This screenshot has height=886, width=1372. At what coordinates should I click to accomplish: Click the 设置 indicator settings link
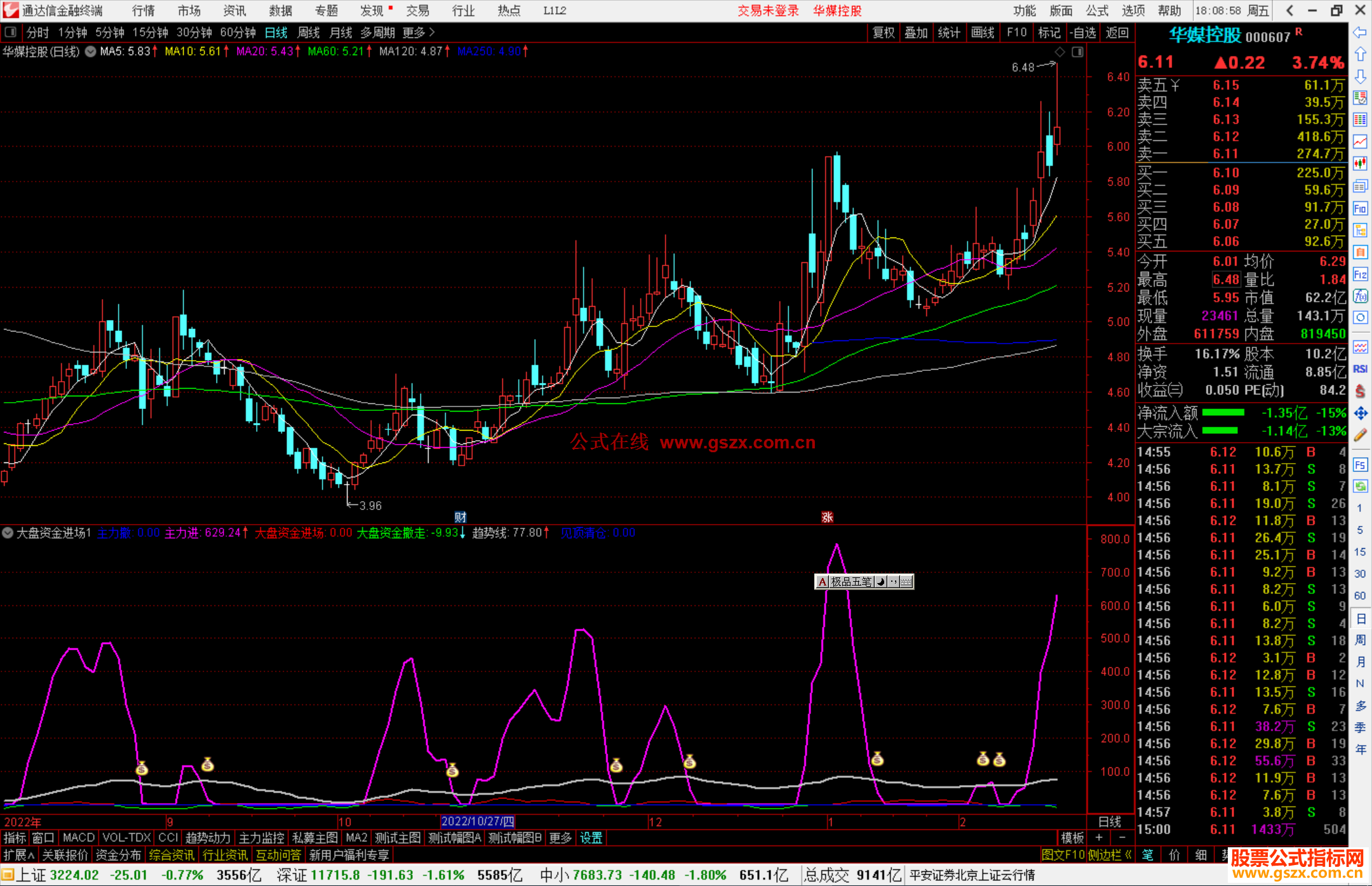coord(591,838)
